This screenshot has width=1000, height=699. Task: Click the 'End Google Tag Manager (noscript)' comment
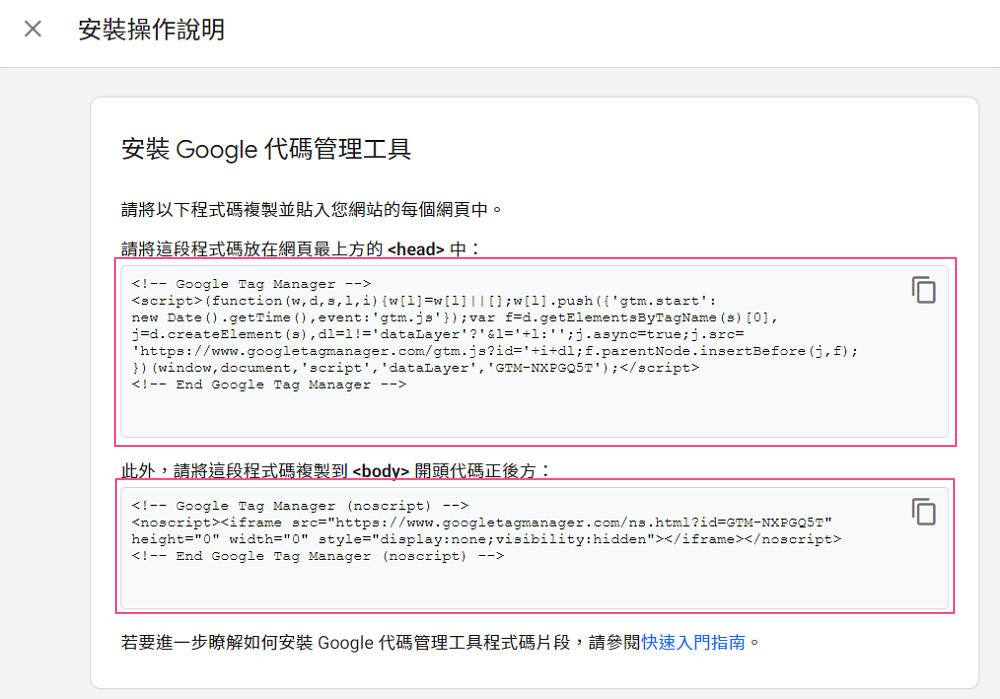318,556
